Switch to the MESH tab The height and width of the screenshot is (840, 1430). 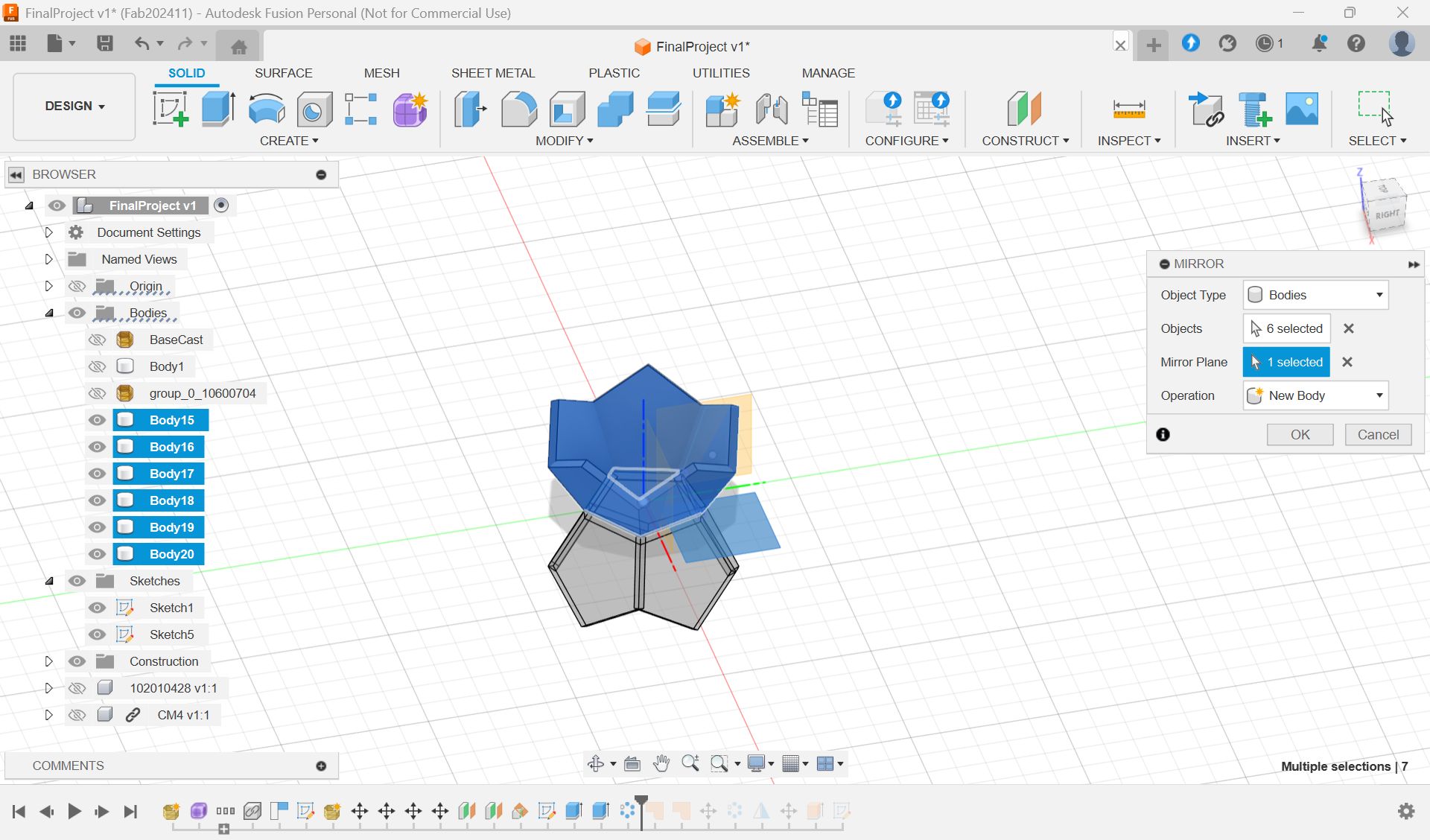tap(381, 73)
